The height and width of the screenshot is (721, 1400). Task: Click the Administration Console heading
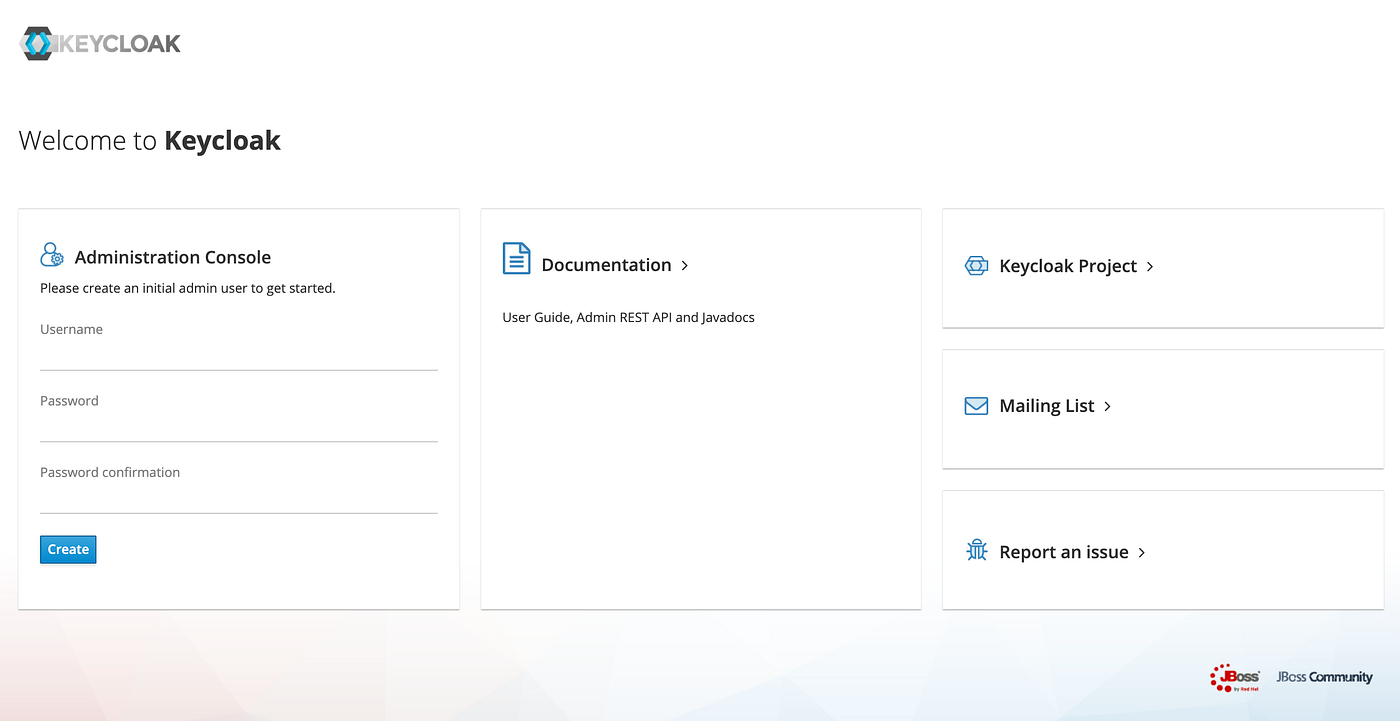click(x=173, y=257)
